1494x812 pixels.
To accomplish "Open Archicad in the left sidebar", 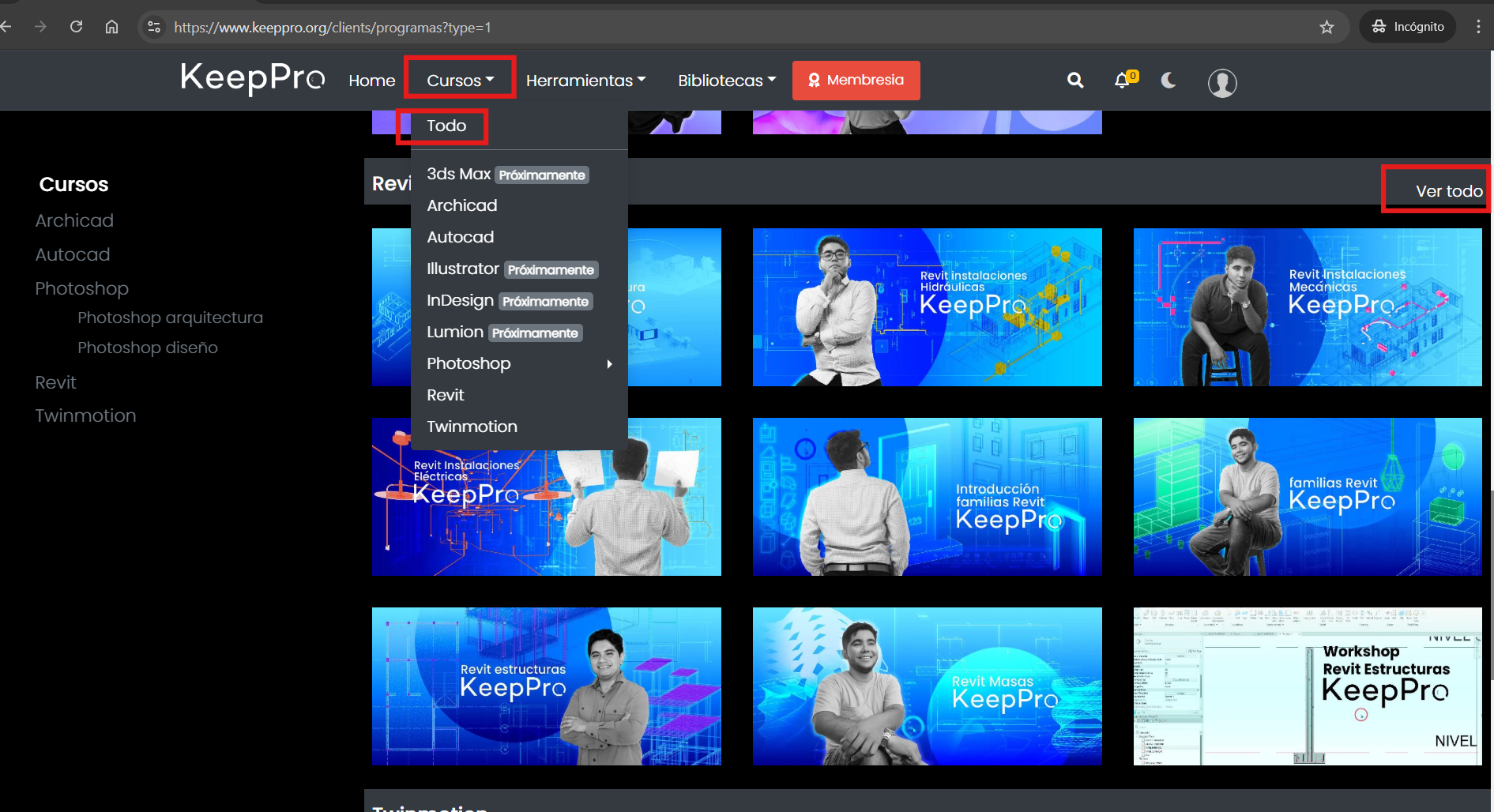I will [x=74, y=220].
